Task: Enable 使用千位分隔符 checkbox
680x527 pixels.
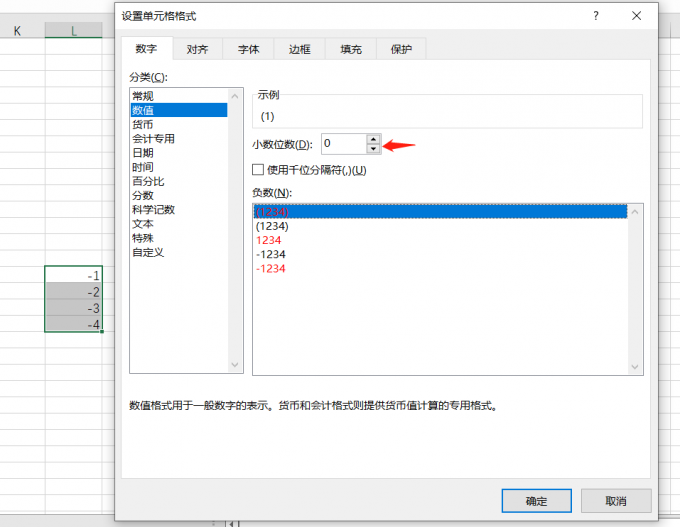Action: click(x=258, y=170)
